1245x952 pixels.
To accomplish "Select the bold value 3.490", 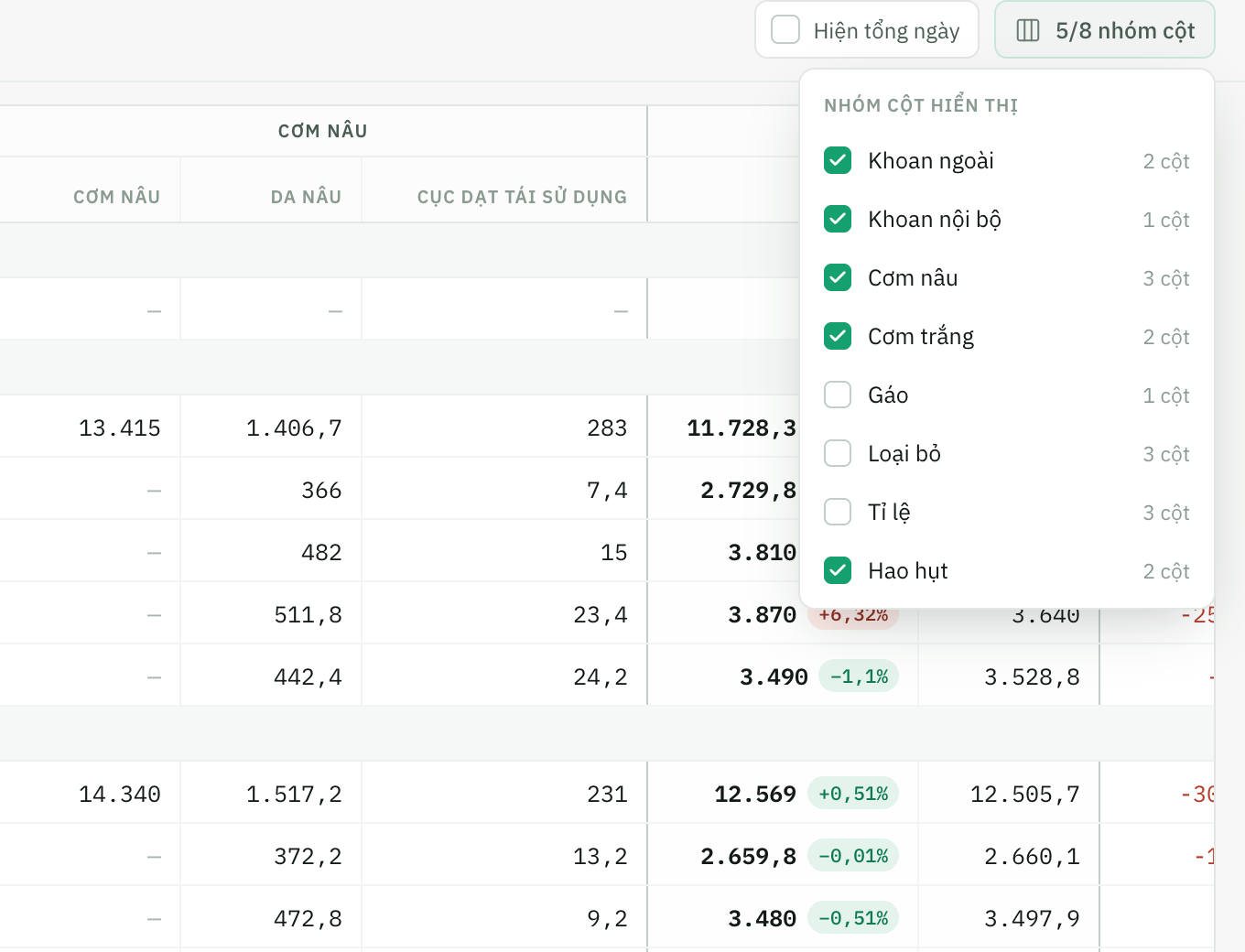I will [x=774, y=676].
